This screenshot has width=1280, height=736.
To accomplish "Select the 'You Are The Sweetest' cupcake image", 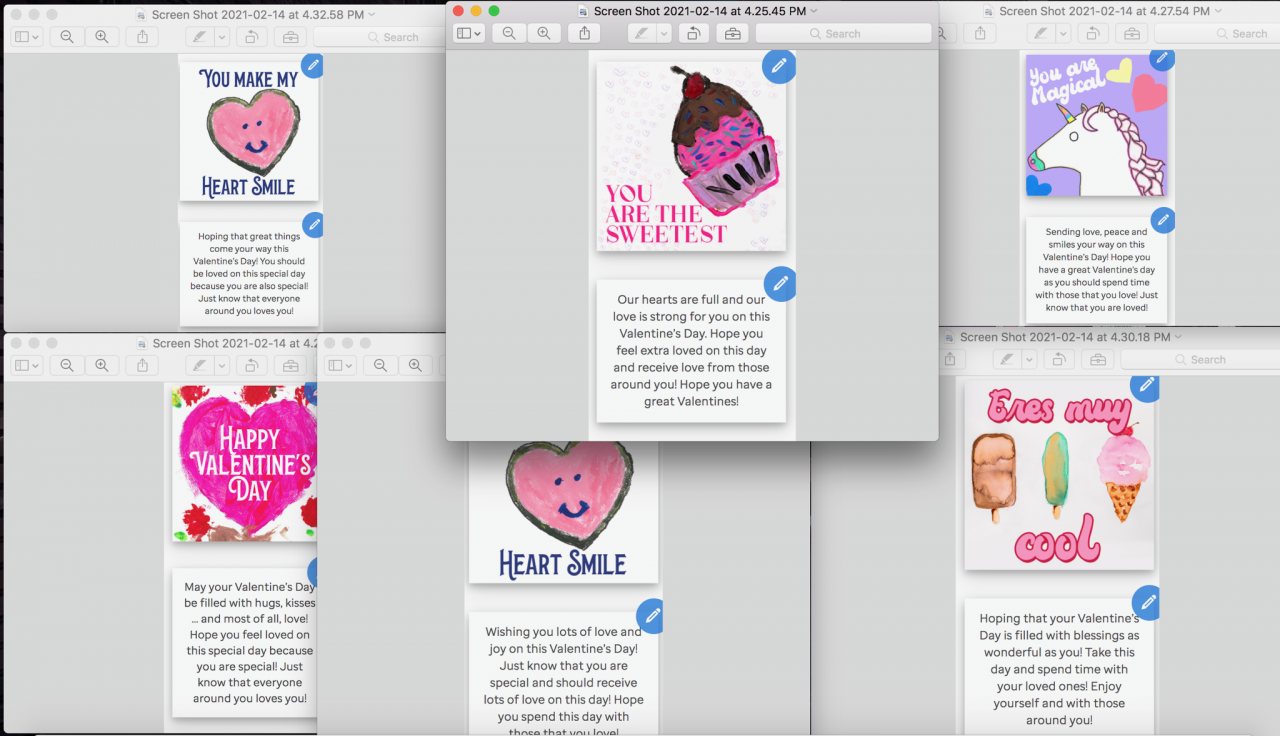I will tap(691, 155).
